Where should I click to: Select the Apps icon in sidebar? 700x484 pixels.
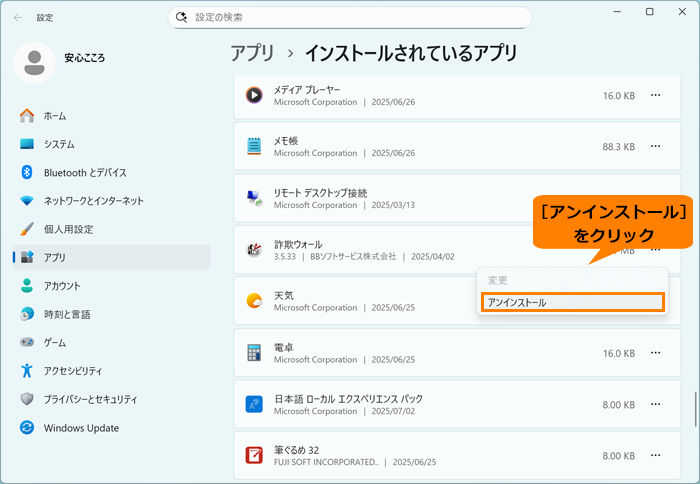pos(27,257)
